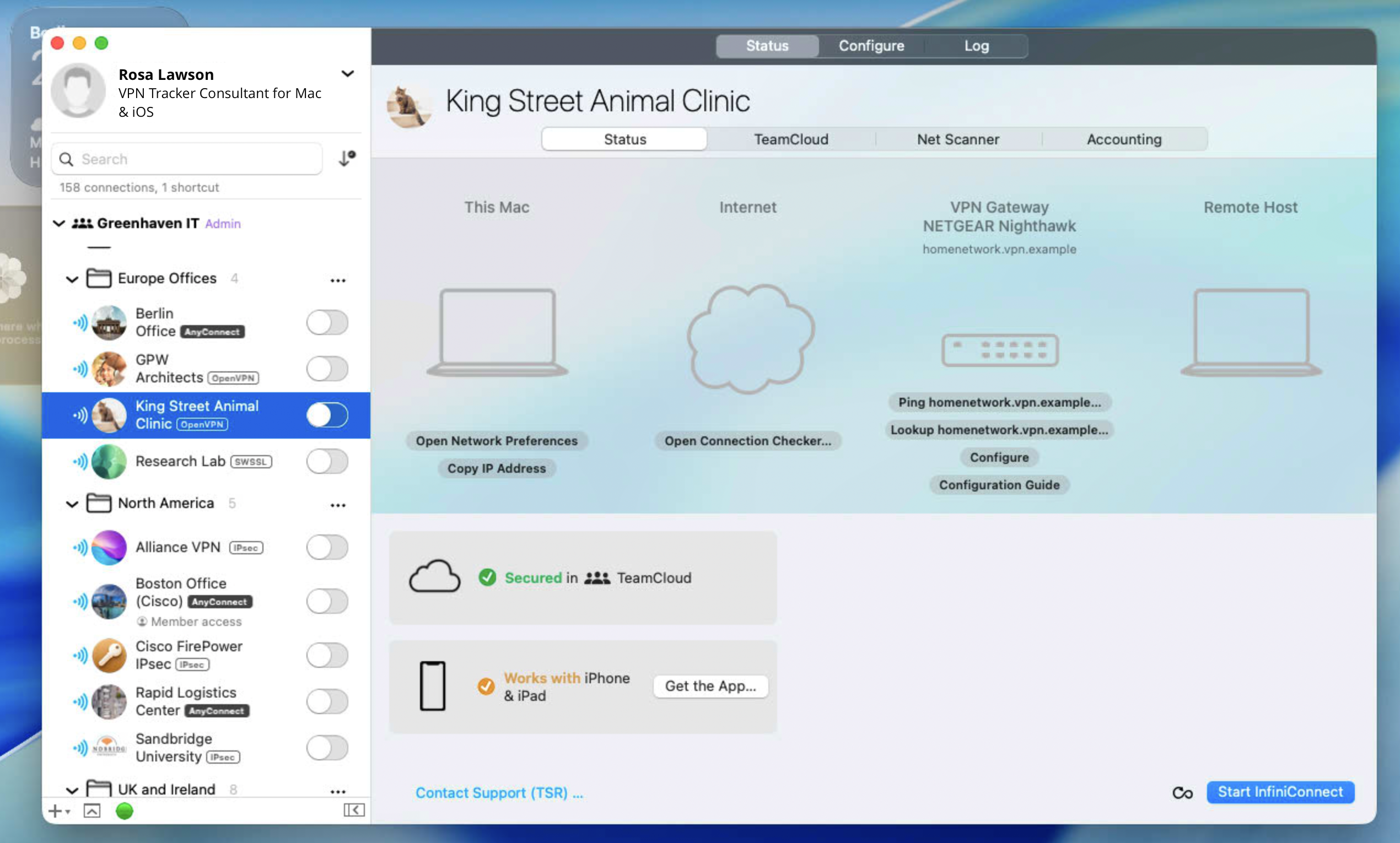The height and width of the screenshot is (843, 1400).
Task: Collapse the Greenhaven IT team group
Action: point(58,223)
